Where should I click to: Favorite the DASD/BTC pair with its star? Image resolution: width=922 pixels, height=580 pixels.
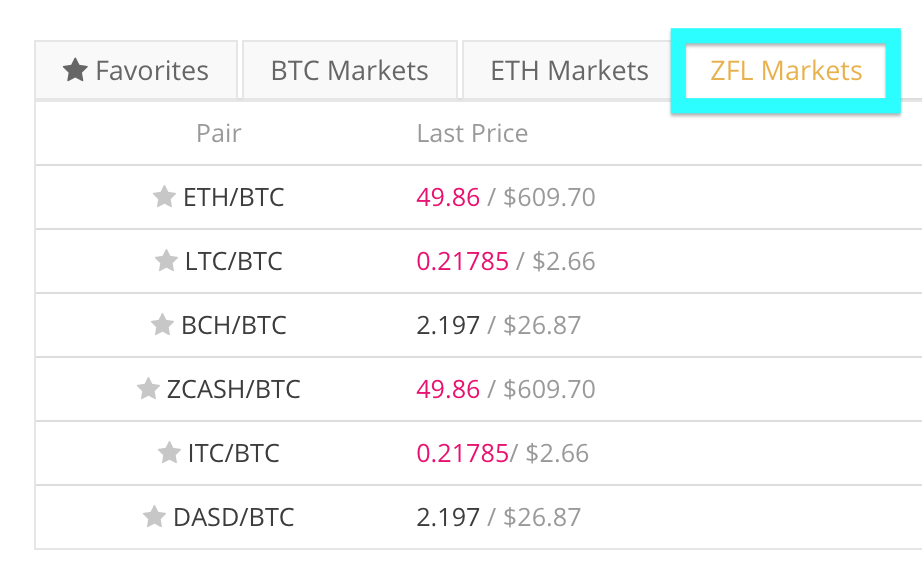[154, 517]
